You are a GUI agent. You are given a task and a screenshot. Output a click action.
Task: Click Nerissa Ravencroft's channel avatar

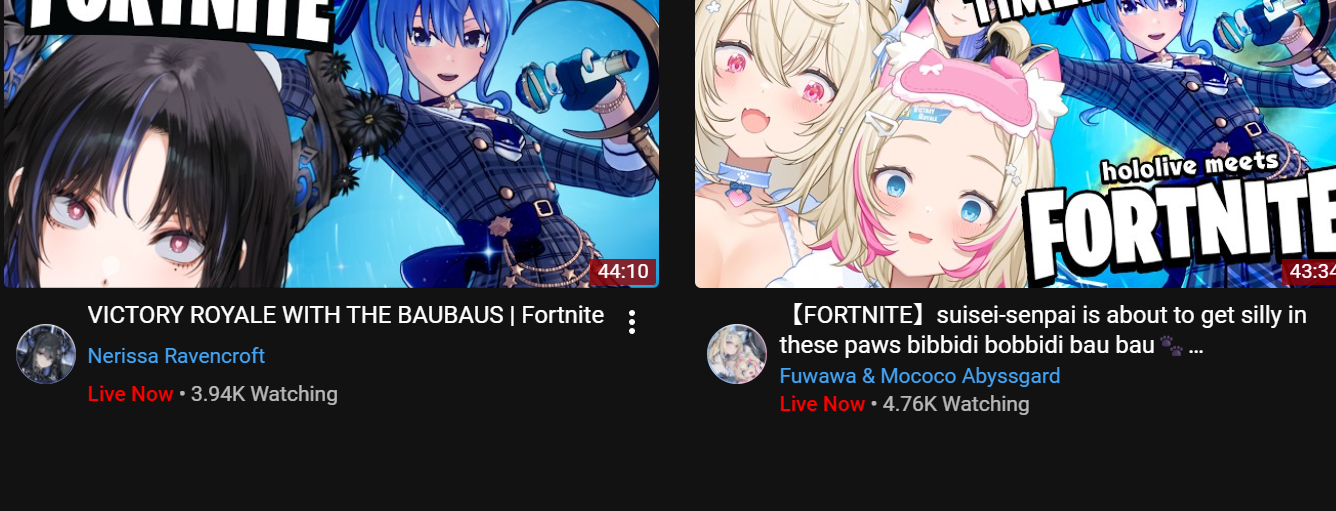click(x=46, y=354)
